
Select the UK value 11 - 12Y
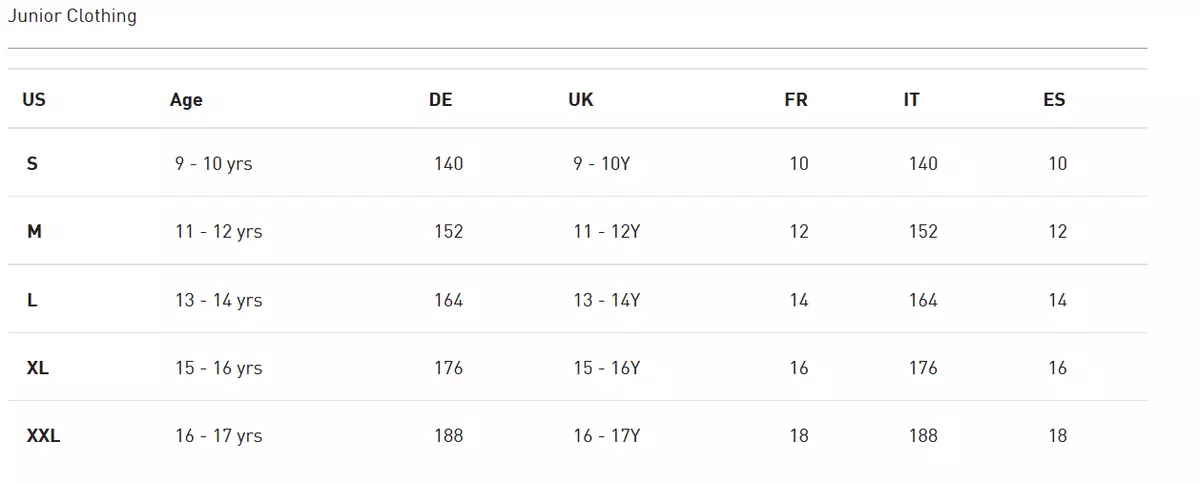pos(607,232)
